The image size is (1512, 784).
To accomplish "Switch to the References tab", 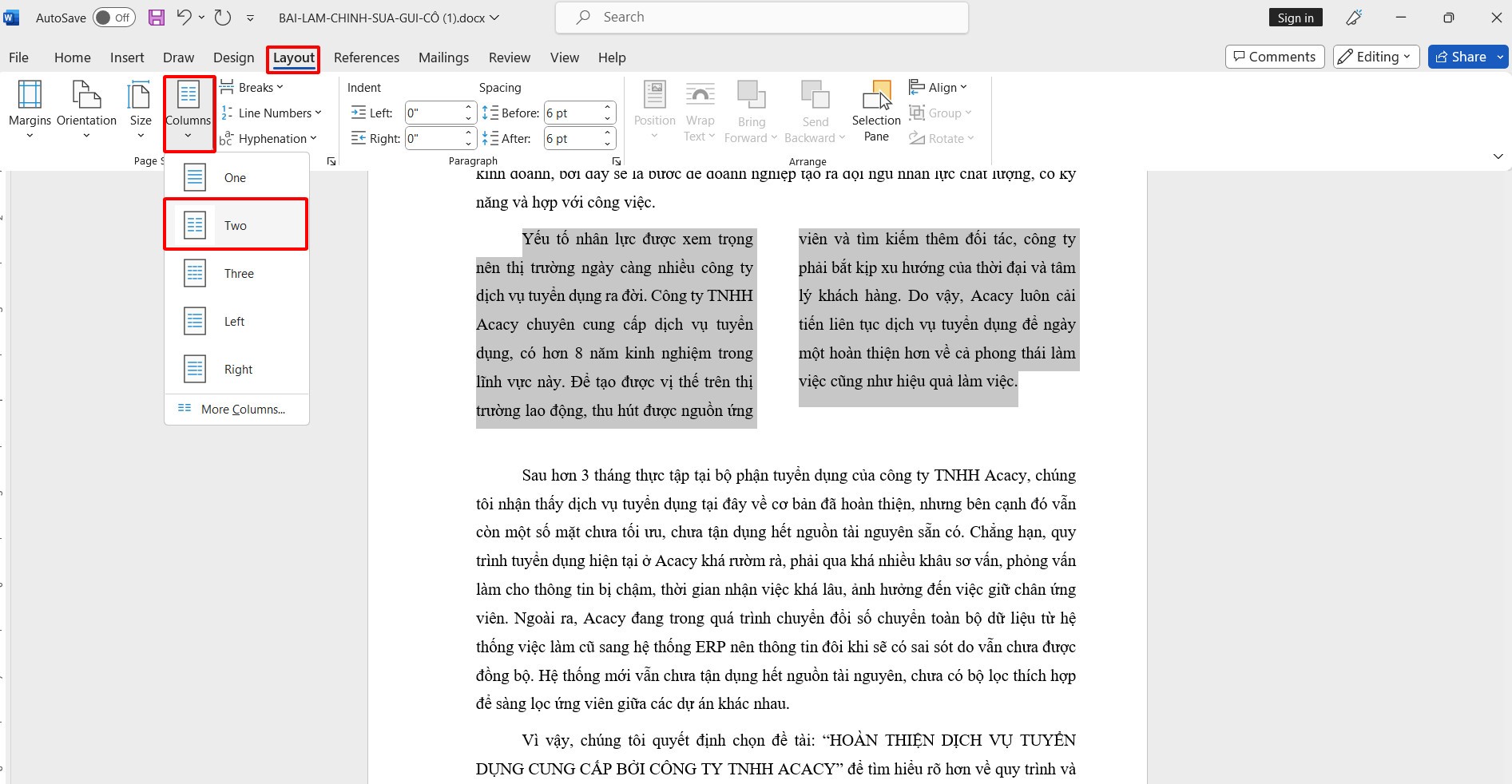I will (x=366, y=57).
